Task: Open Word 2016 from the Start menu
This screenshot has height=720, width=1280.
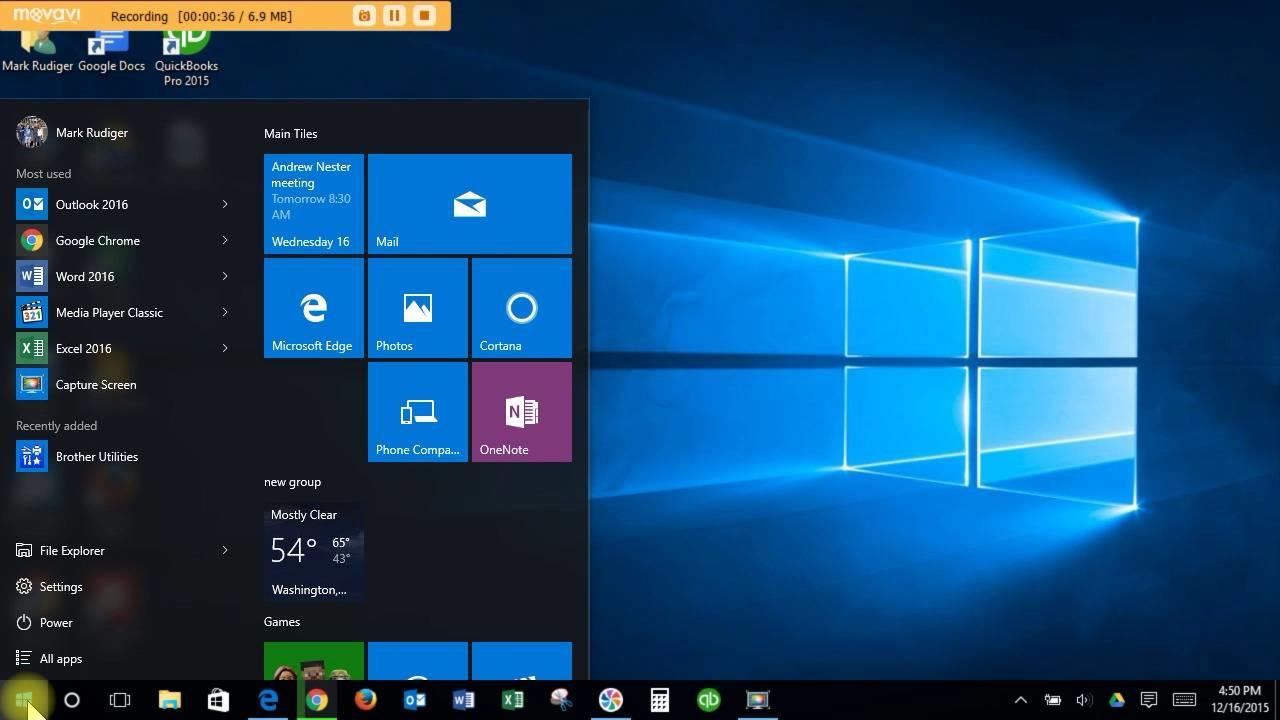Action: pos(124,276)
